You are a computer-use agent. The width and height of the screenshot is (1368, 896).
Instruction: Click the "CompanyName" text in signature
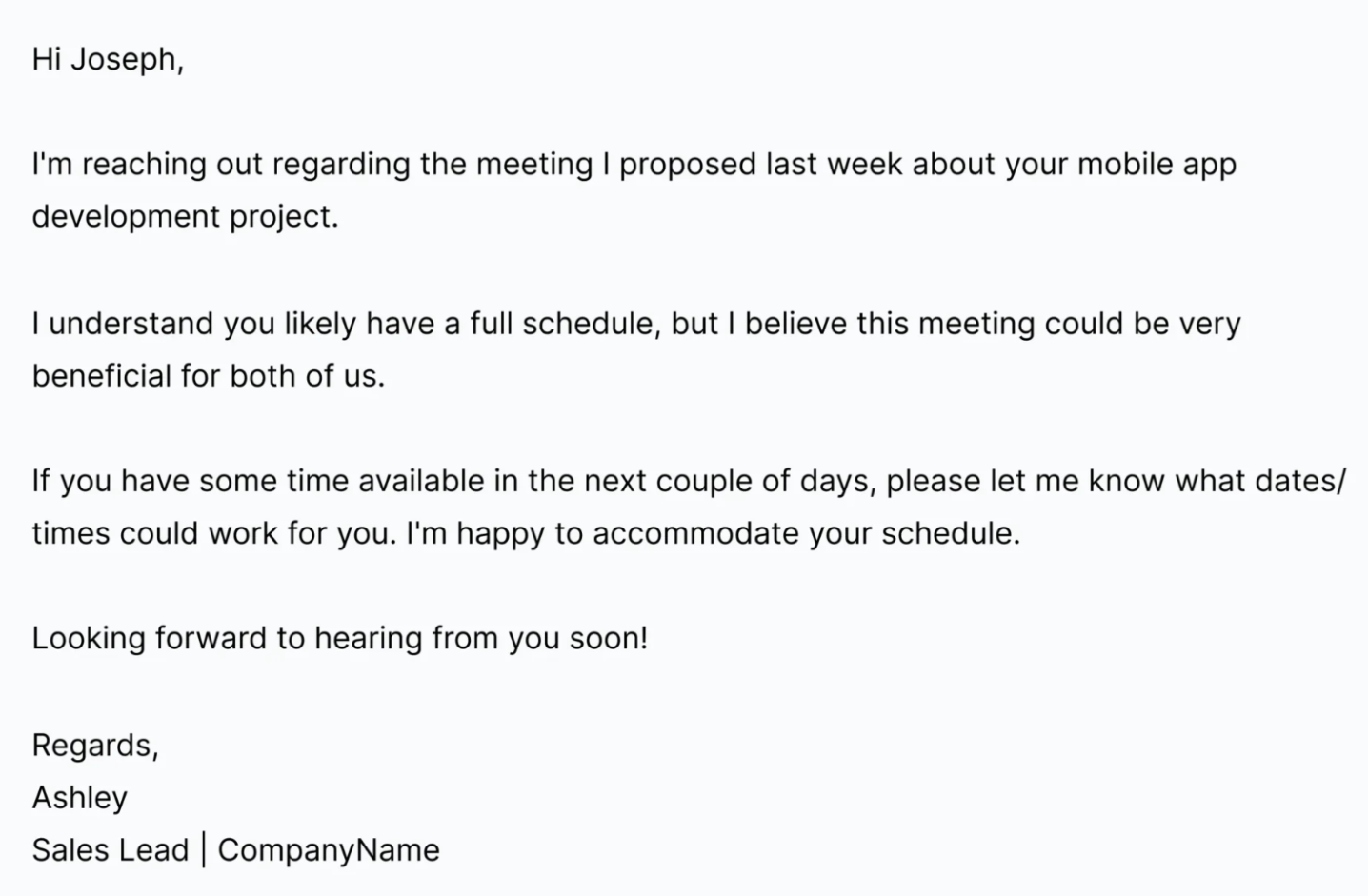[x=329, y=850]
